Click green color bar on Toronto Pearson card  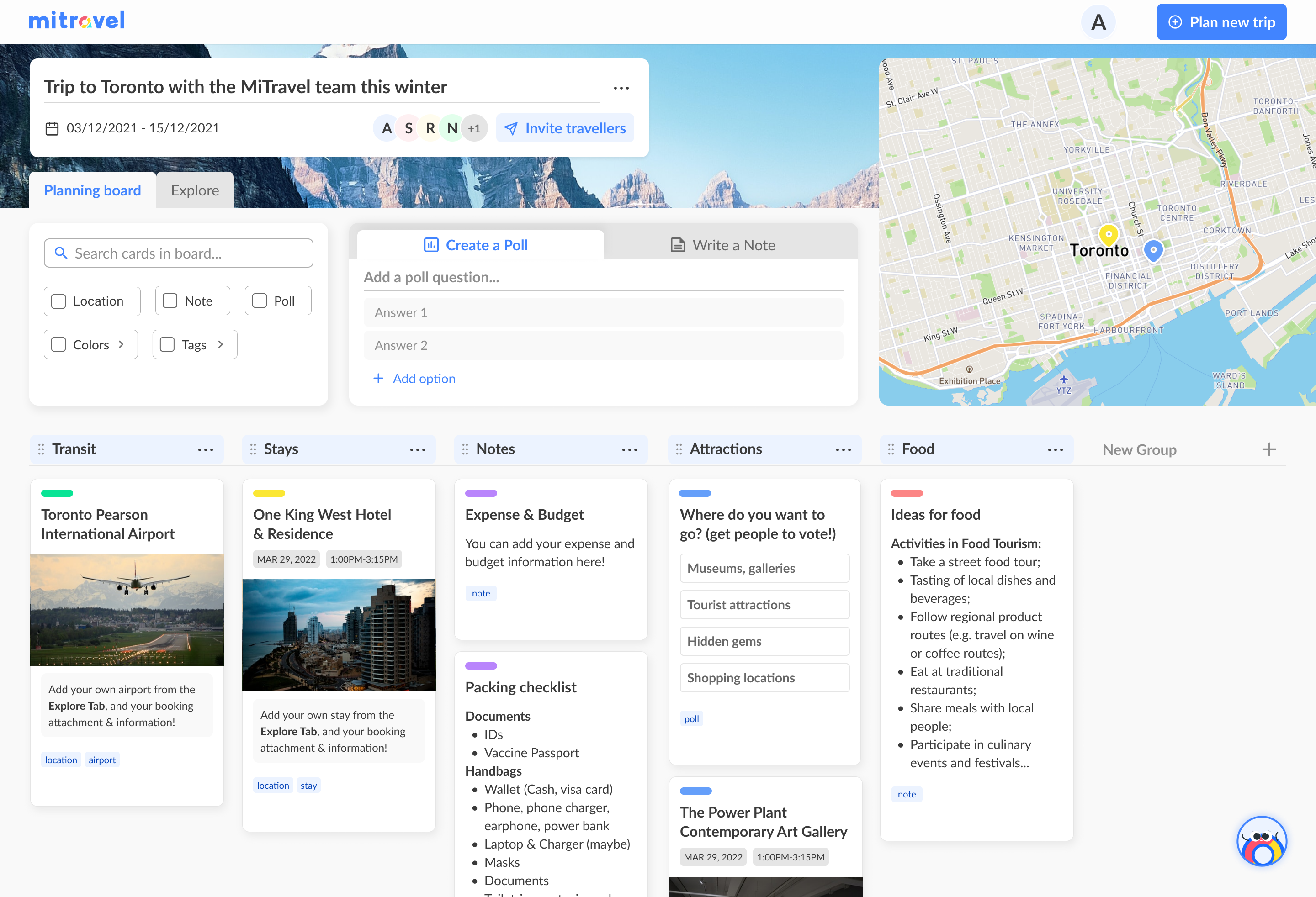coord(57,493)
